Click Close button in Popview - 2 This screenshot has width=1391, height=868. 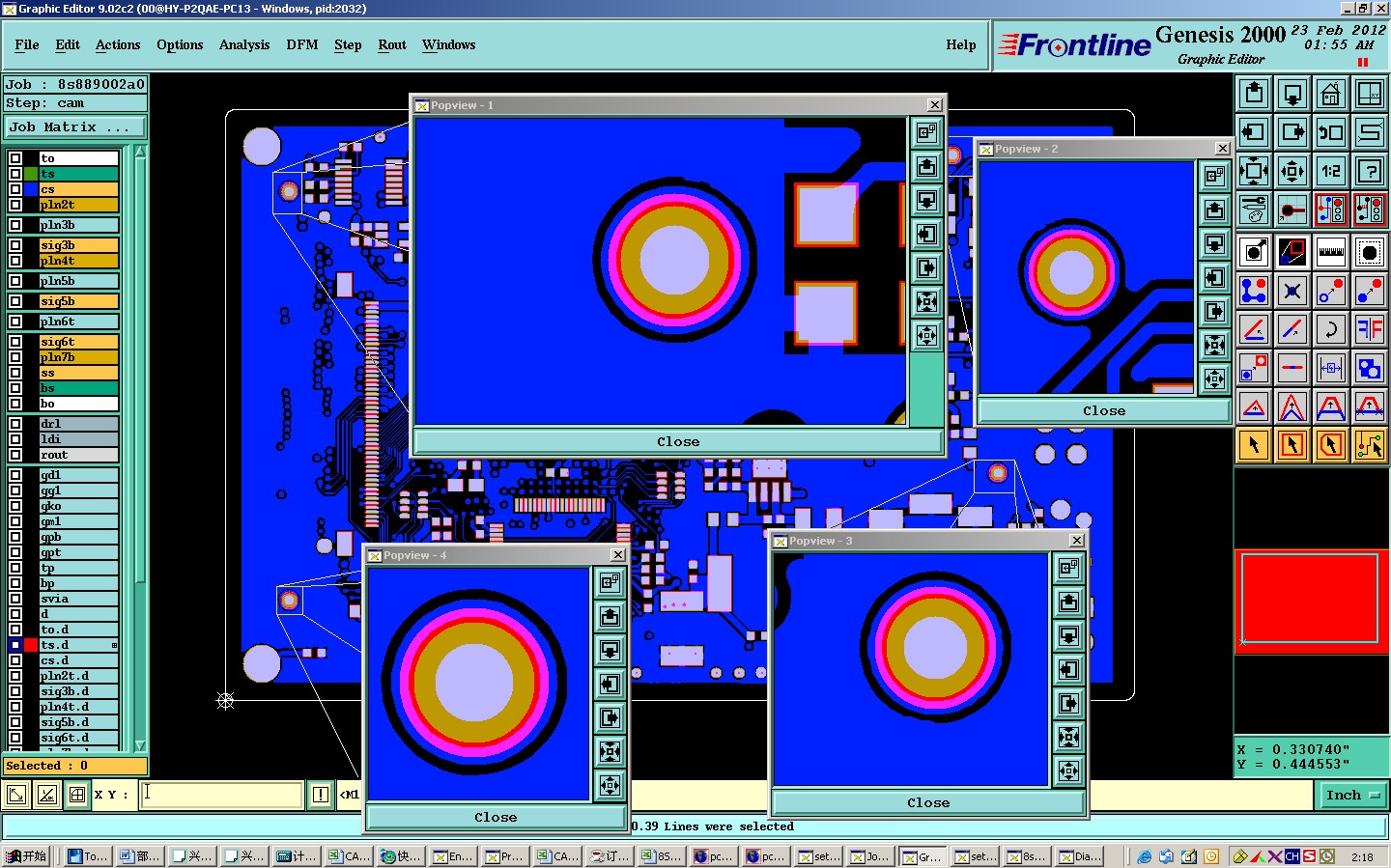click(x=1104, y=410)
